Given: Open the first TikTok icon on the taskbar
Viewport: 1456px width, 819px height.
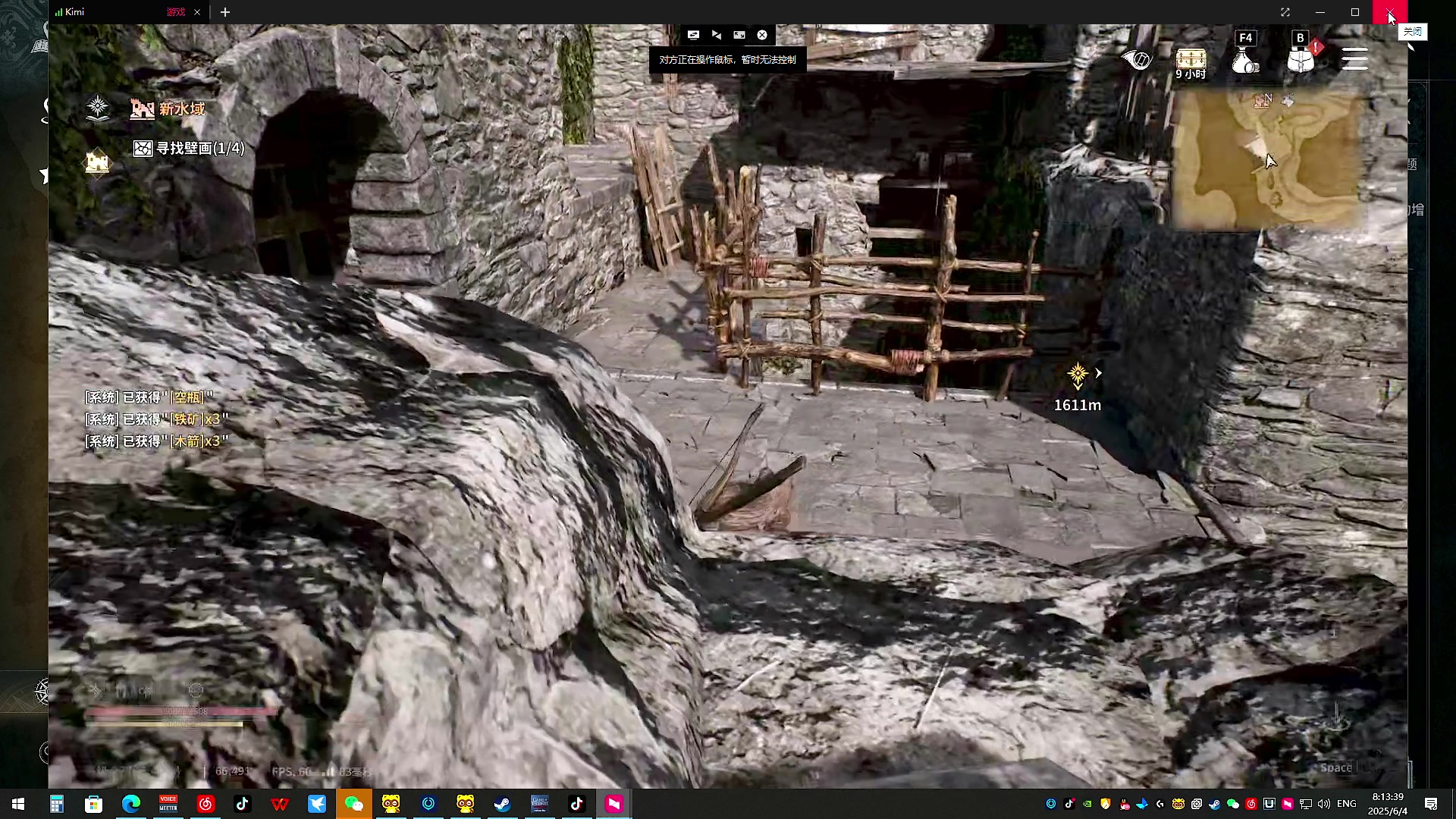Looking at the screenshot, I should [x=243, y=804].
